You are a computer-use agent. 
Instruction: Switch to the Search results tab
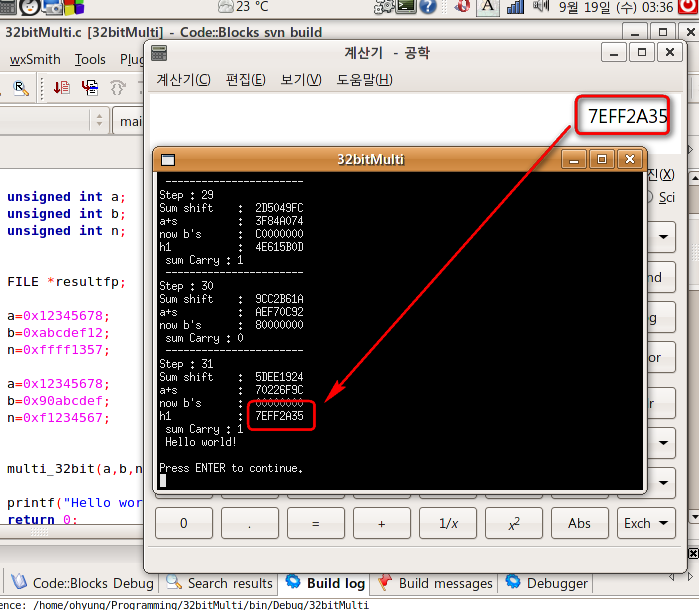[219, 583]
